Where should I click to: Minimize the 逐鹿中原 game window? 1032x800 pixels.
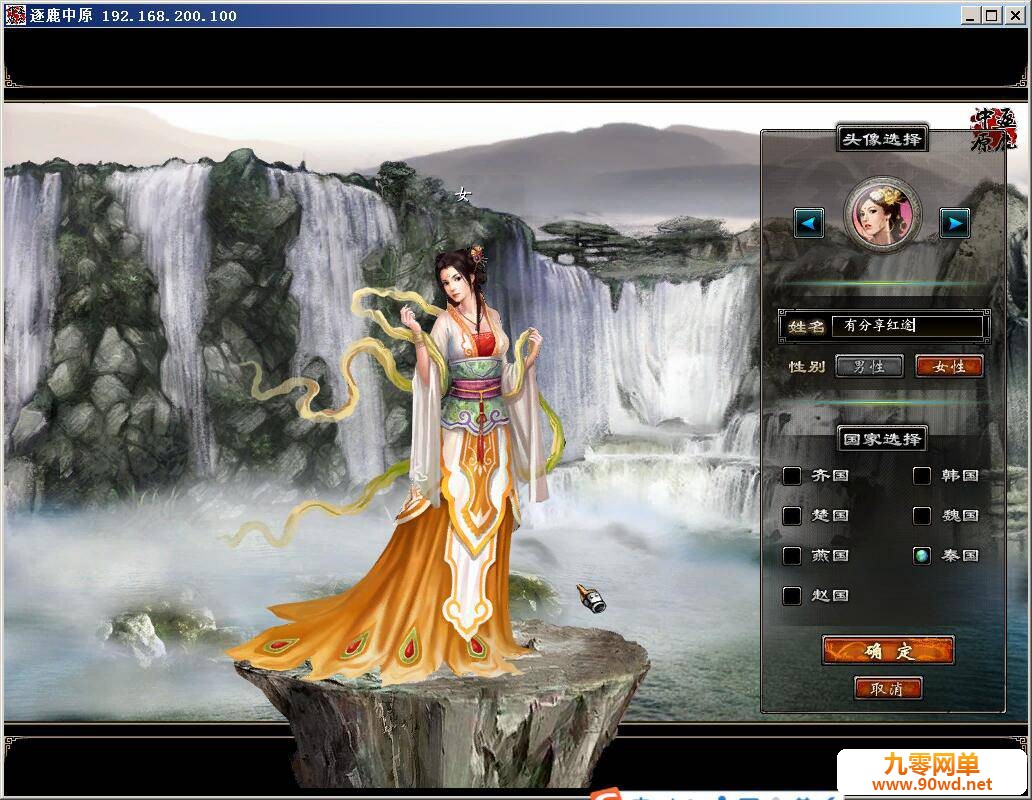click(x=969, y=15)
